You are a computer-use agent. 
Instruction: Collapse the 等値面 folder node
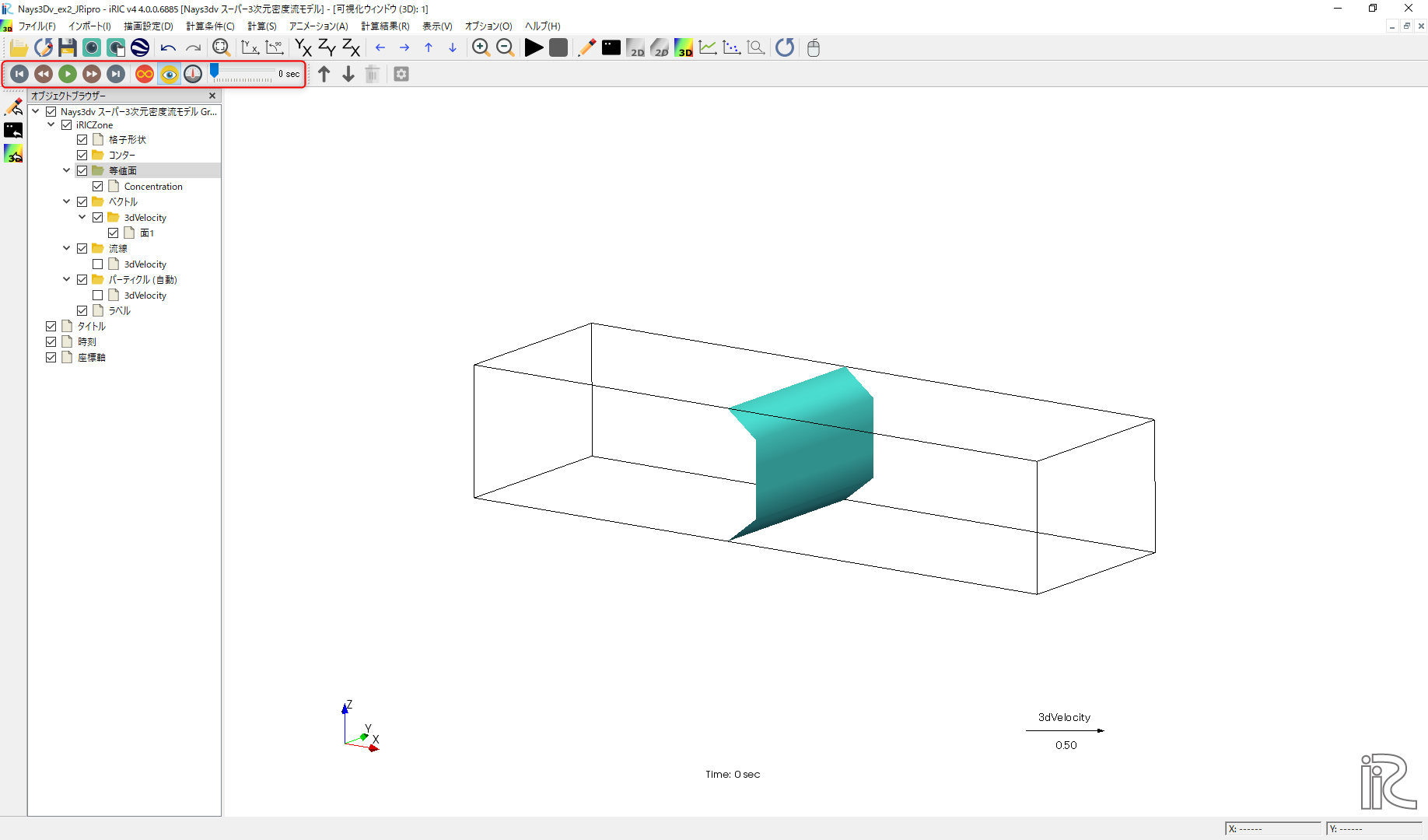point(67,170)
